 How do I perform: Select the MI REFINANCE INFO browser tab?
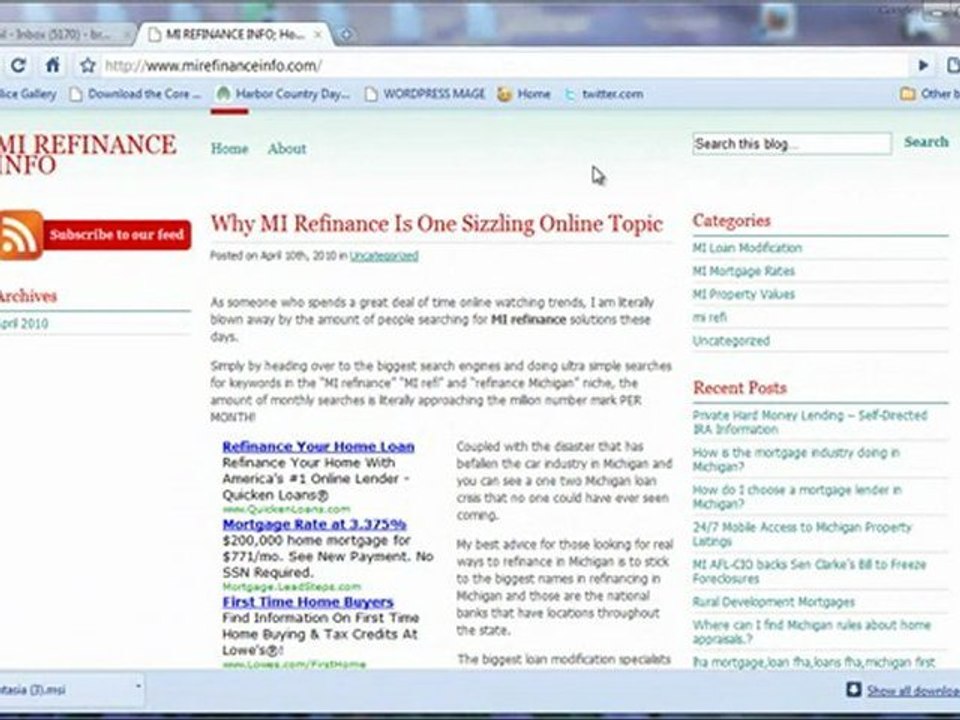(x=236, y=35)
